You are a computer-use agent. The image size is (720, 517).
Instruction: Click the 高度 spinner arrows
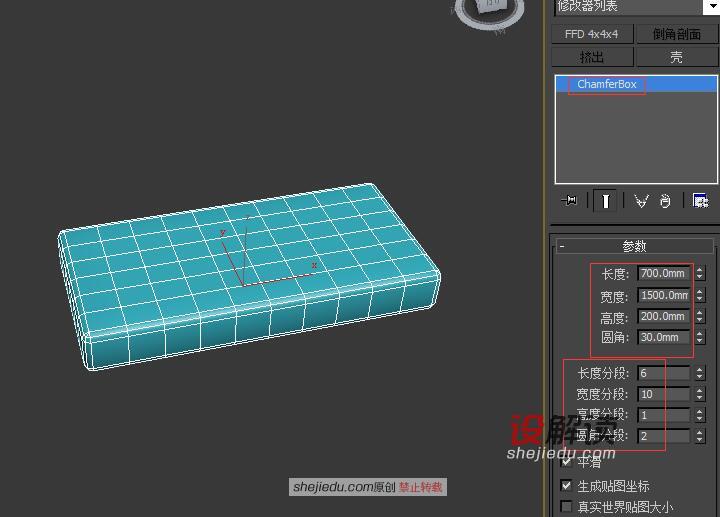coord(699,316)
